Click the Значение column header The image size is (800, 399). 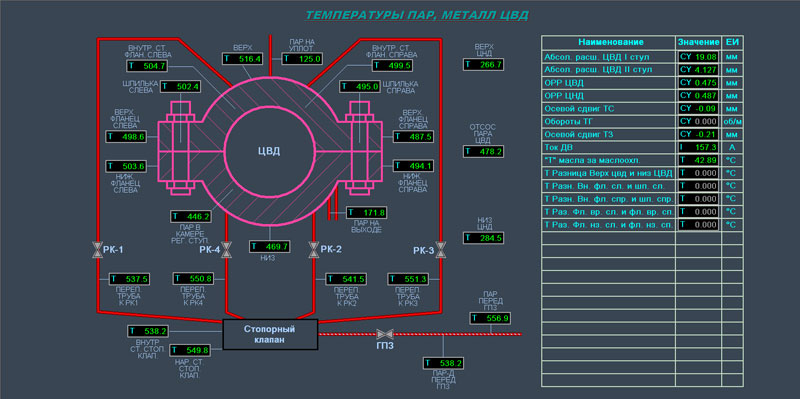point(698,42)
